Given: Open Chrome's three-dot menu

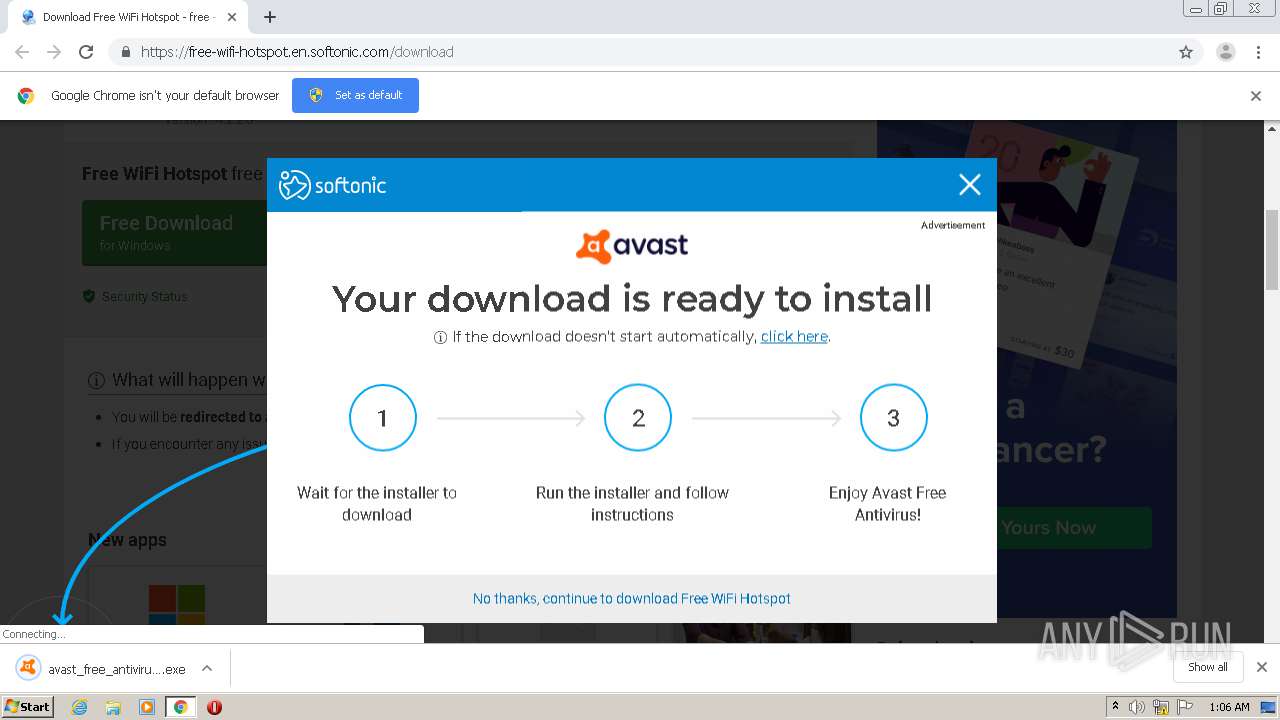Looking at the screenshot, I should pyautogui.click(x=1259, y=52).
